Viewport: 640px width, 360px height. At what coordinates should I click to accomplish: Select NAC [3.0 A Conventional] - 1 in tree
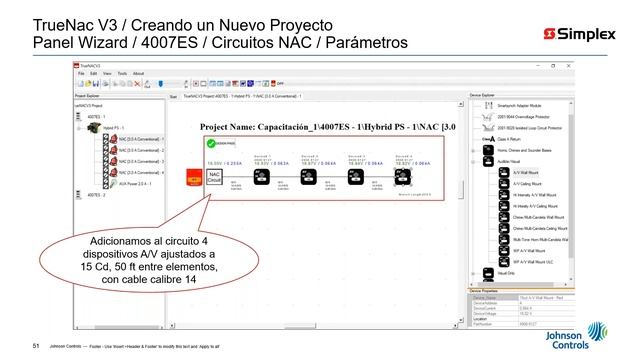tap(141, 139)
